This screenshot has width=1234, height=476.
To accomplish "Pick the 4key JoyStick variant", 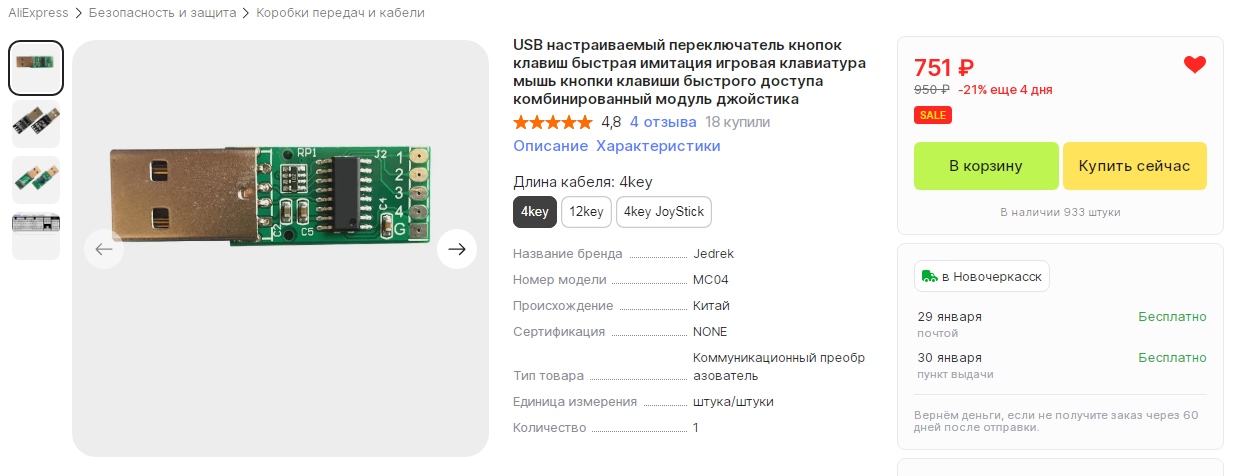I will 664,212.
